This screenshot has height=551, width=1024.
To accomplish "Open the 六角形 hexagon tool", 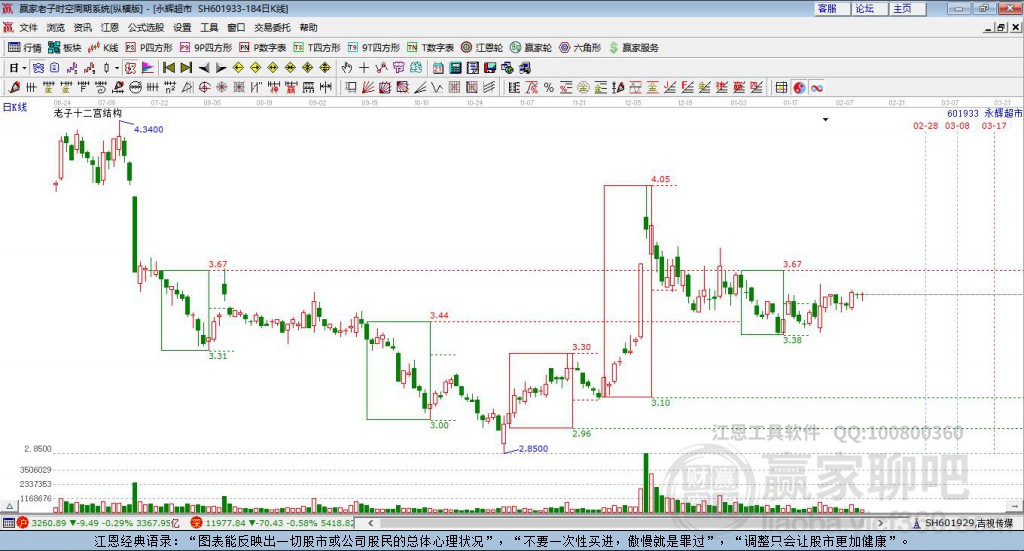I will click(x=580, y=47).
